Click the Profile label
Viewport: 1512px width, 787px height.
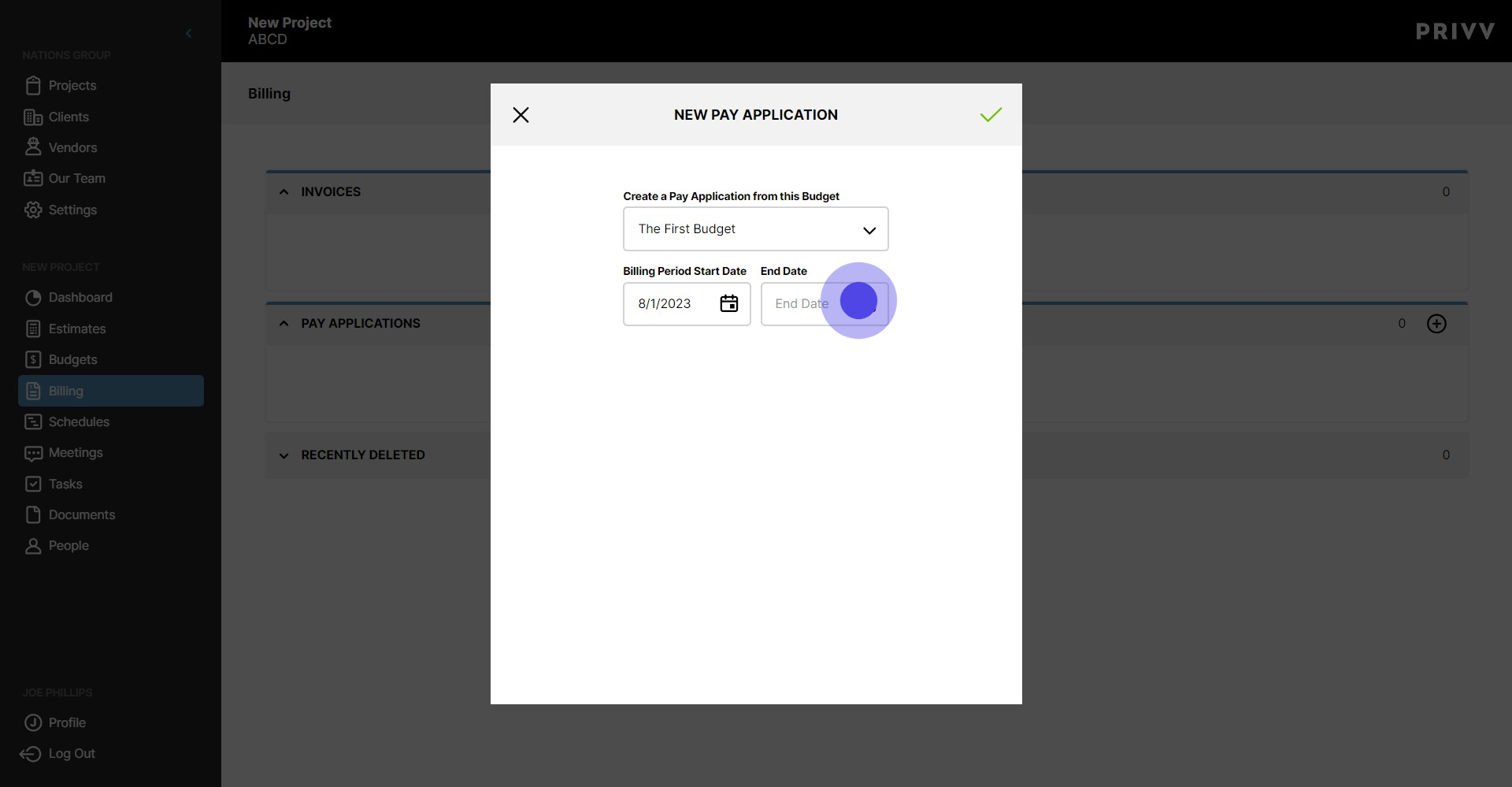[x=67, y=722]
